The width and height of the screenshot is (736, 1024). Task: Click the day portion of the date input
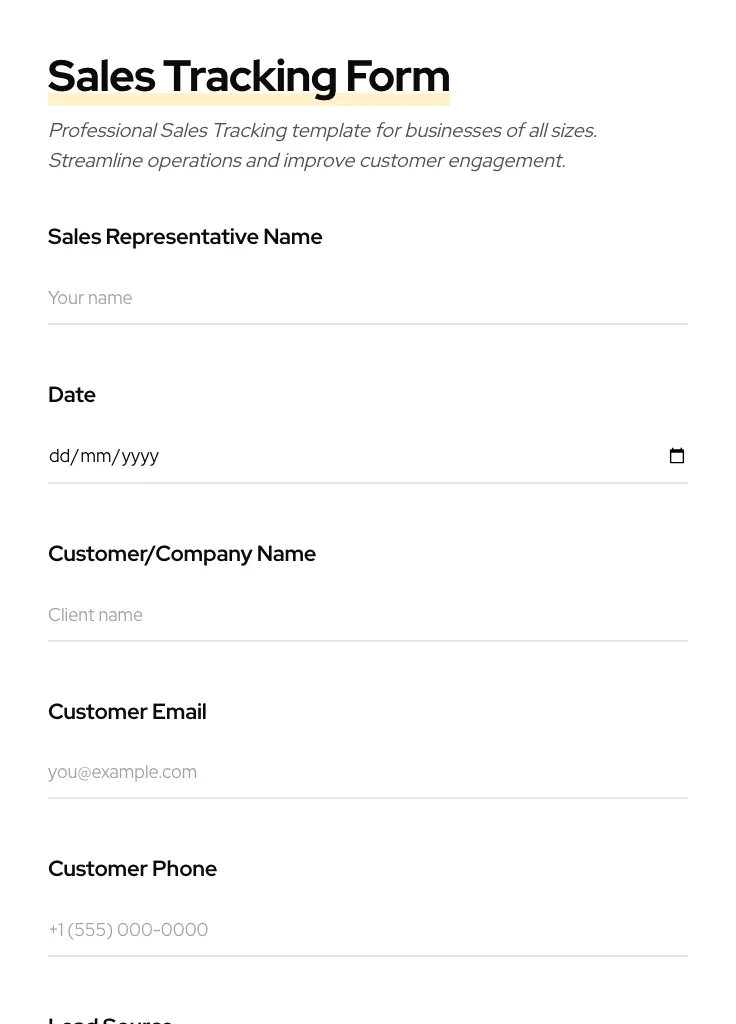click(58, 456)
